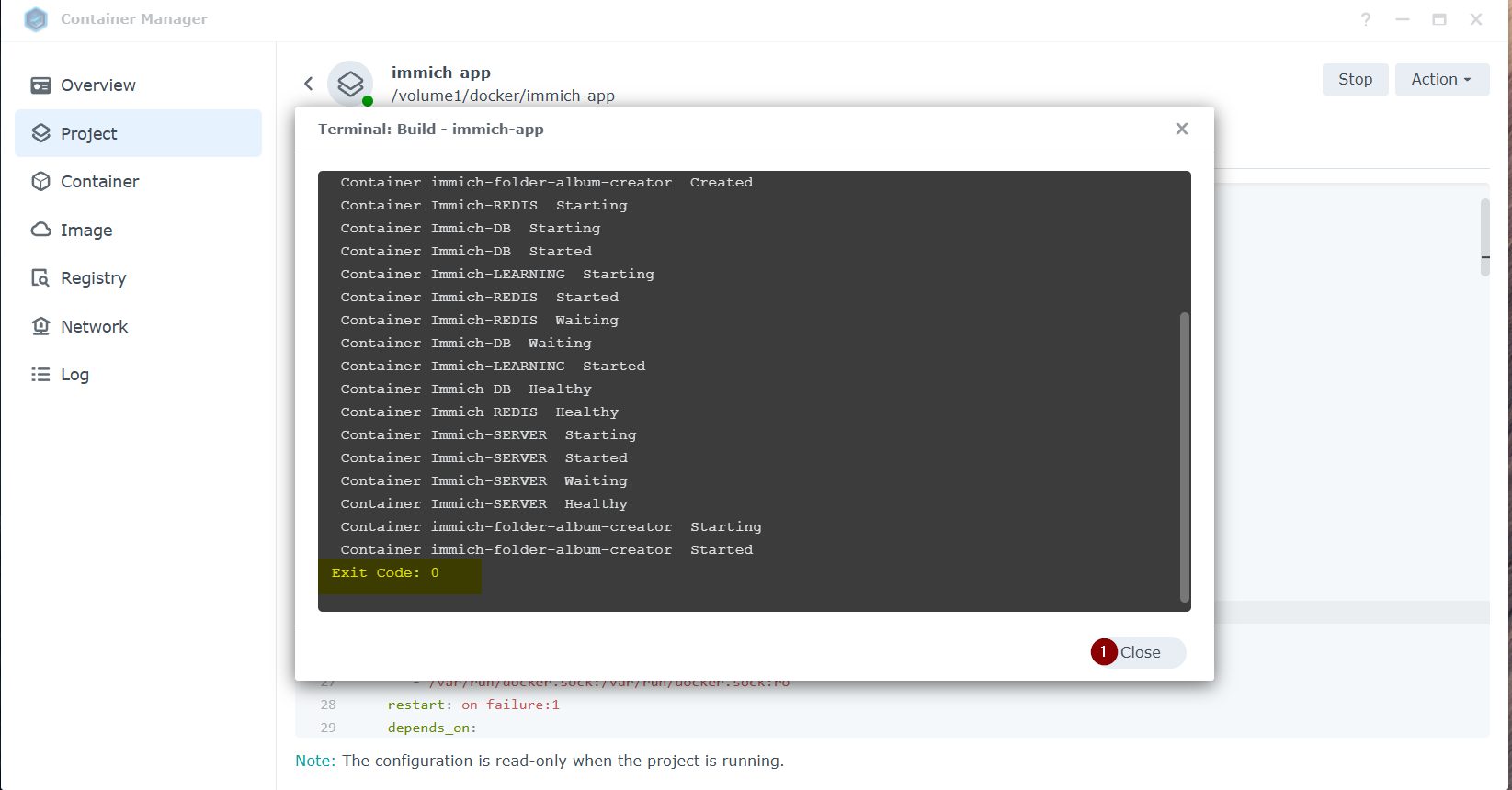
Task: Close the Terminal Build dialog with X
Action: click(1182, 129)
